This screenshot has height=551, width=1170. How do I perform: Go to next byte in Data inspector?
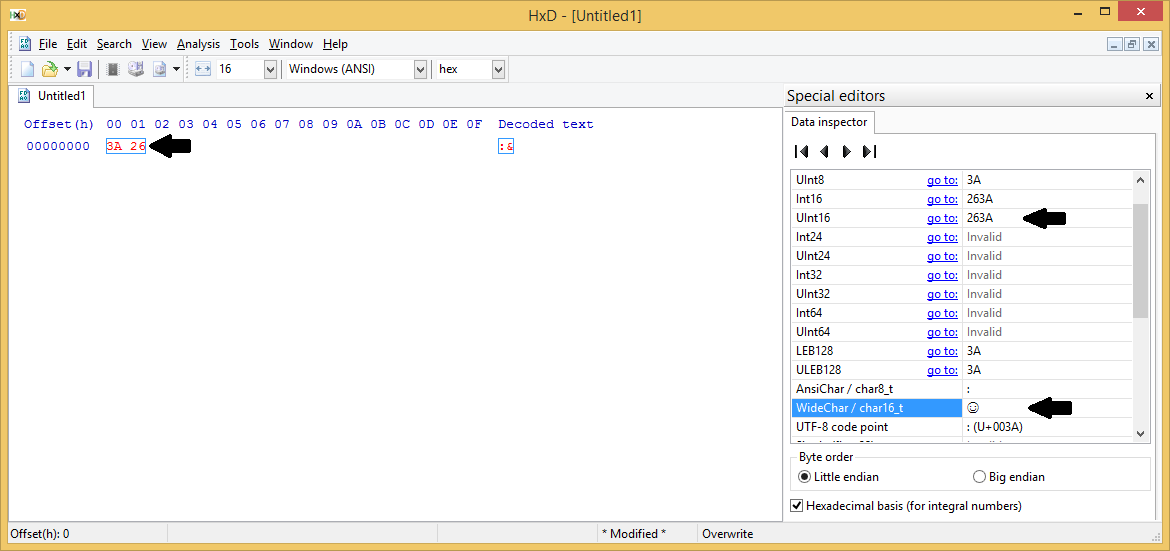[x=846, y=152]
